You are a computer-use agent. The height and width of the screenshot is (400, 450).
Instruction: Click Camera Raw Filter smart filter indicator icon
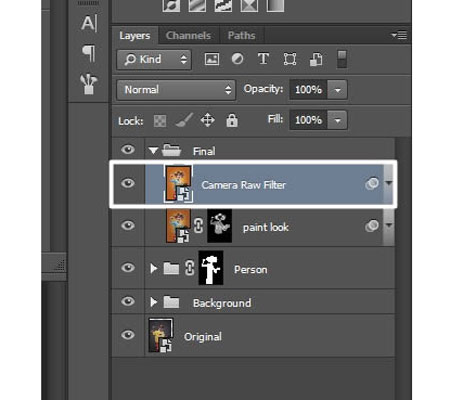coord(372,183)
